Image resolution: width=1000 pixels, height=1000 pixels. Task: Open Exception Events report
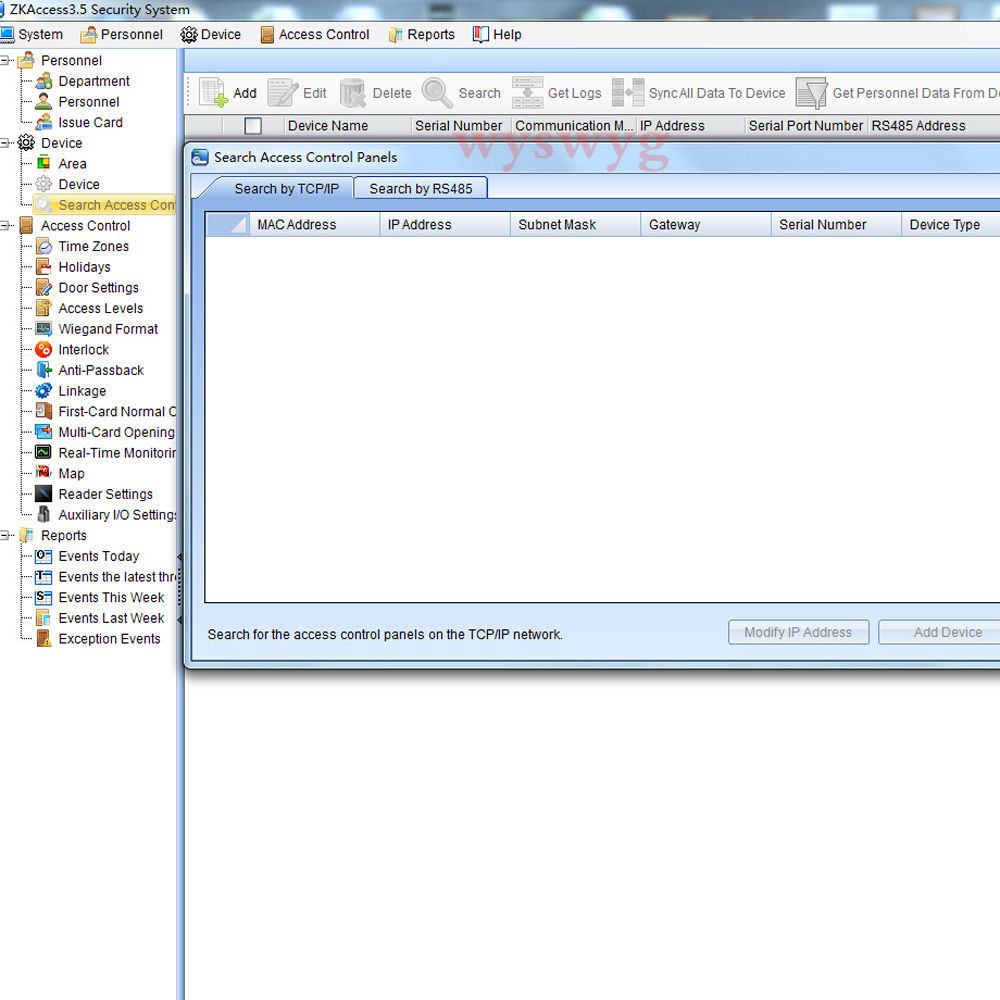pyautogui.click(x=109, y=639)
